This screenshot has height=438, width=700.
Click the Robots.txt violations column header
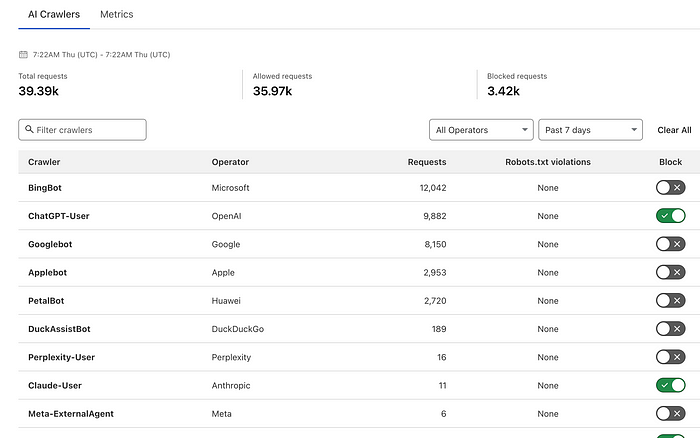click(x=548, y=162)
